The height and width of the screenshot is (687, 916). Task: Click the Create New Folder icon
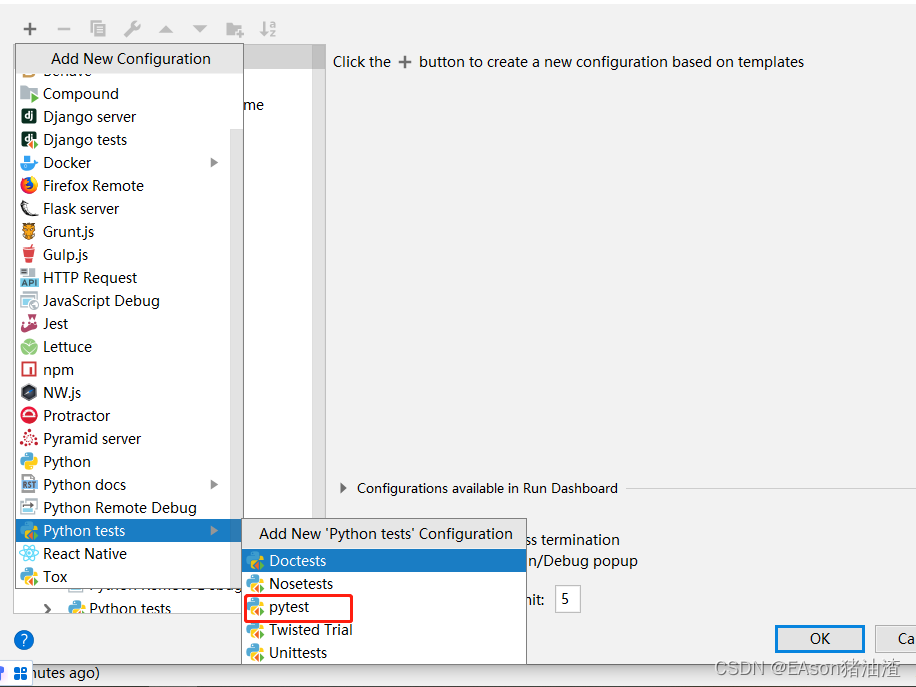click(x=235, y=29)
